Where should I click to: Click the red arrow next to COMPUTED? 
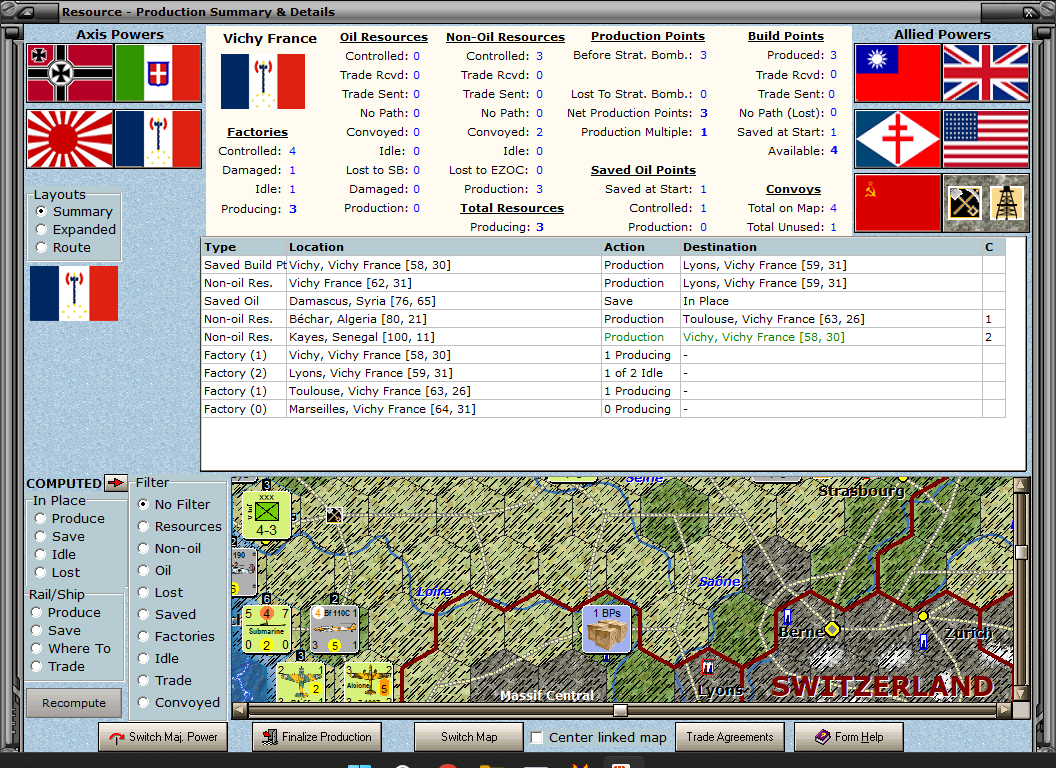coord(117,482)
